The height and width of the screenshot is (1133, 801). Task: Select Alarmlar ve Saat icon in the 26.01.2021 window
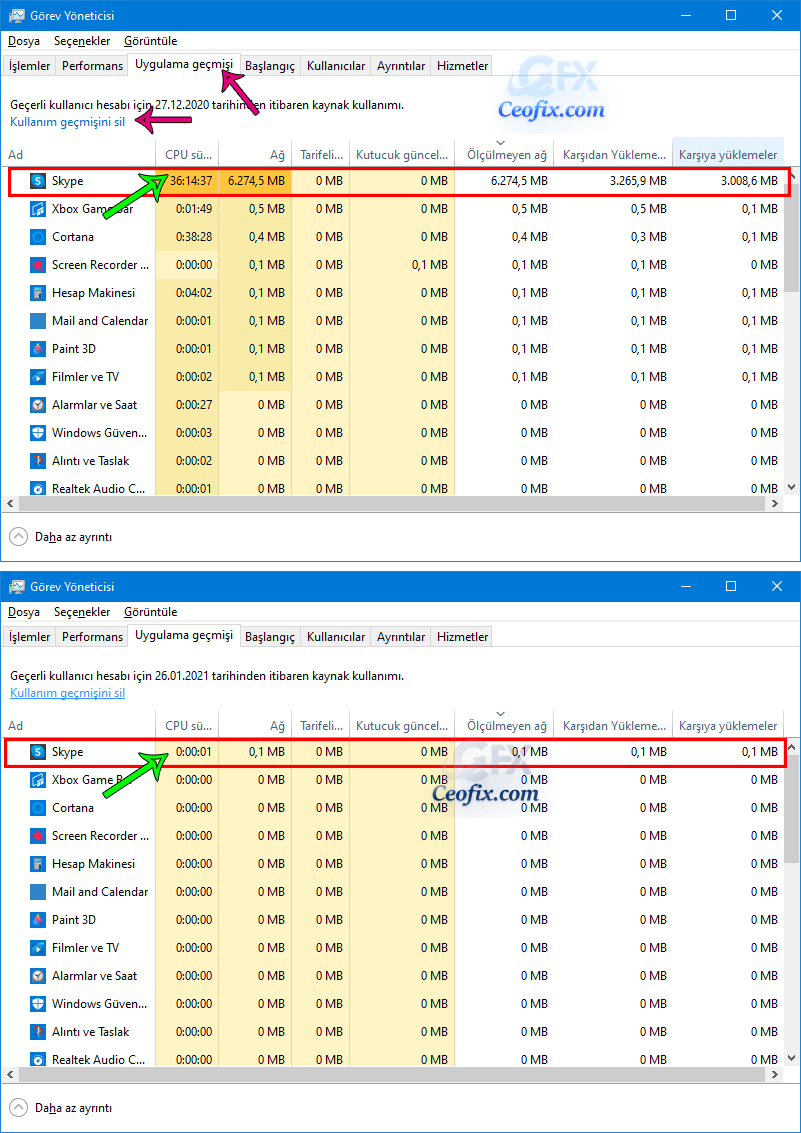point(38,975)
